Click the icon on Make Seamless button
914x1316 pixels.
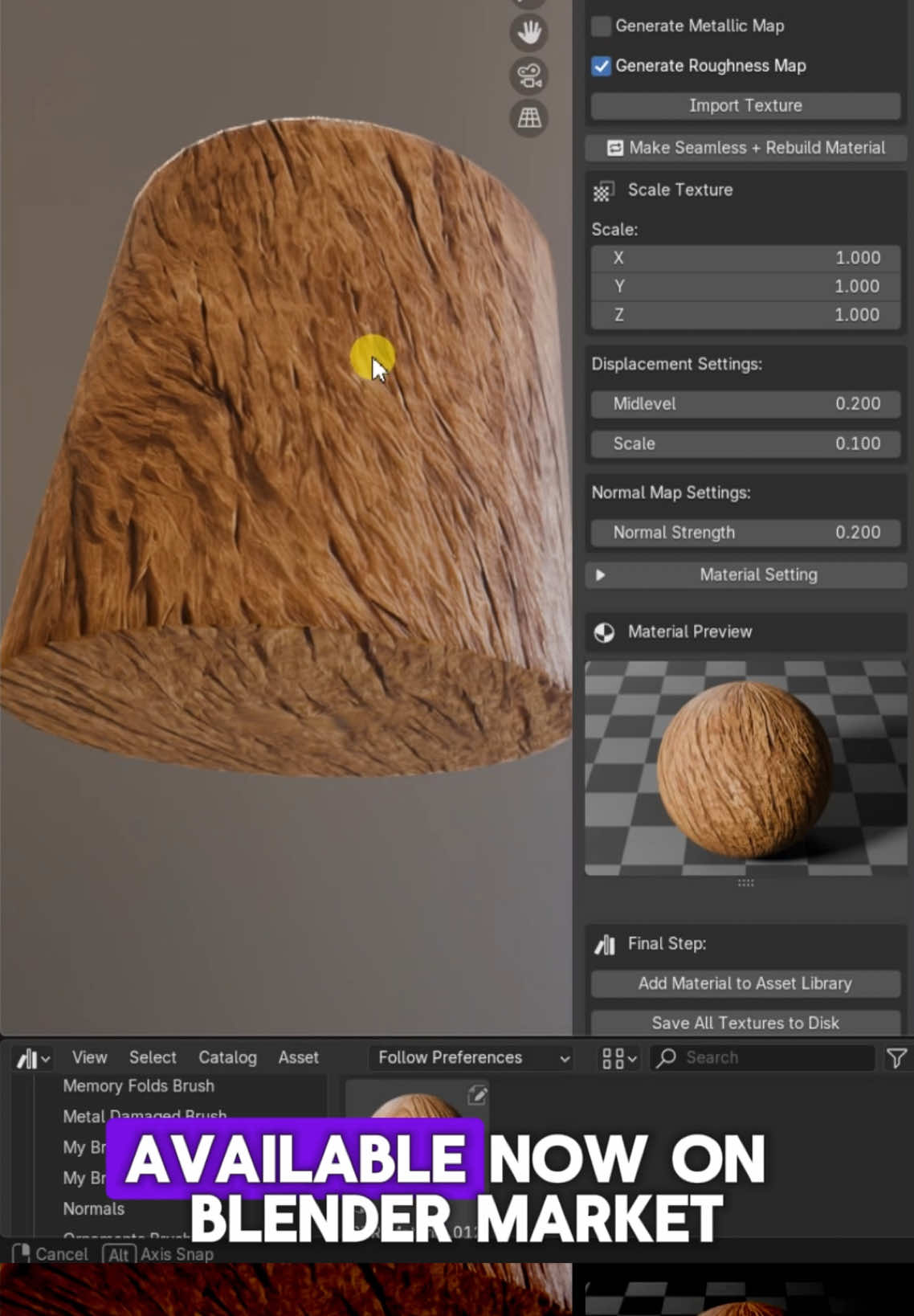pyautogui.click(x=614, y=148)
